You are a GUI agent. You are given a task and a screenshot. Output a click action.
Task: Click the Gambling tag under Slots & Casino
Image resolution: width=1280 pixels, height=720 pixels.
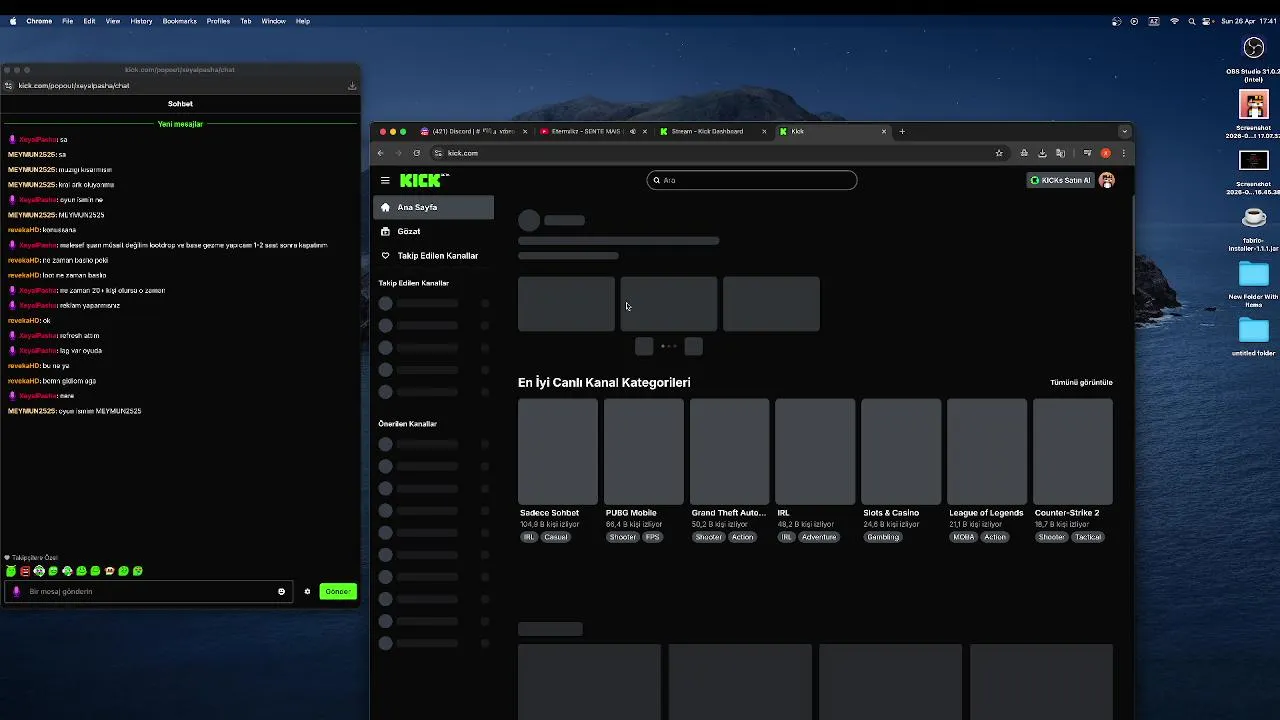pyautogui.click(x=883, y=537)
